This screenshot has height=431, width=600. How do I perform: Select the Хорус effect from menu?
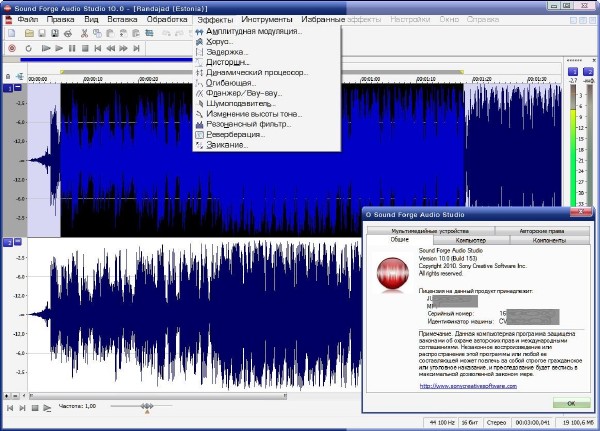pos(219,42)
